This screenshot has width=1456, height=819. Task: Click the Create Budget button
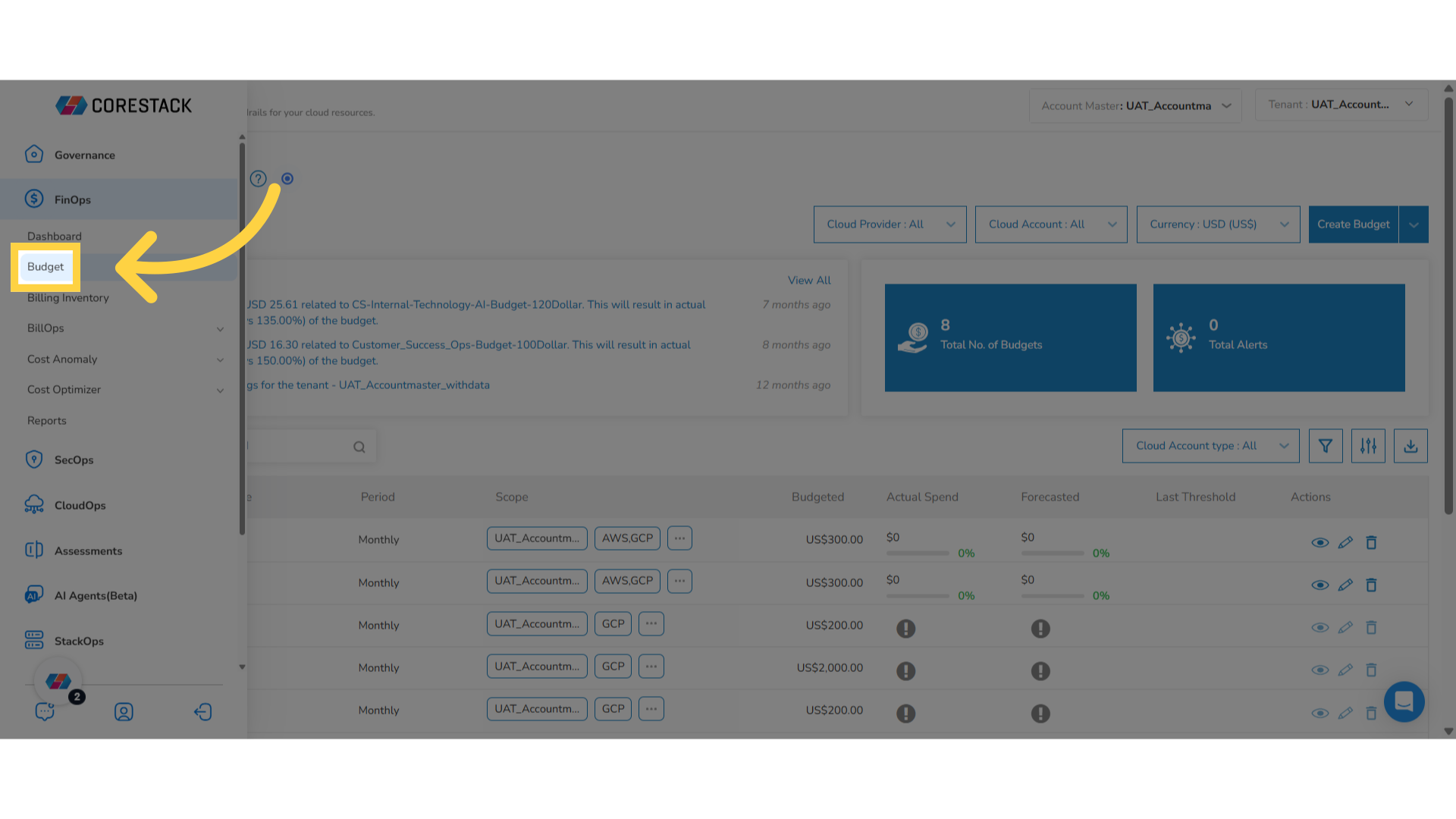coord(1354,224)
